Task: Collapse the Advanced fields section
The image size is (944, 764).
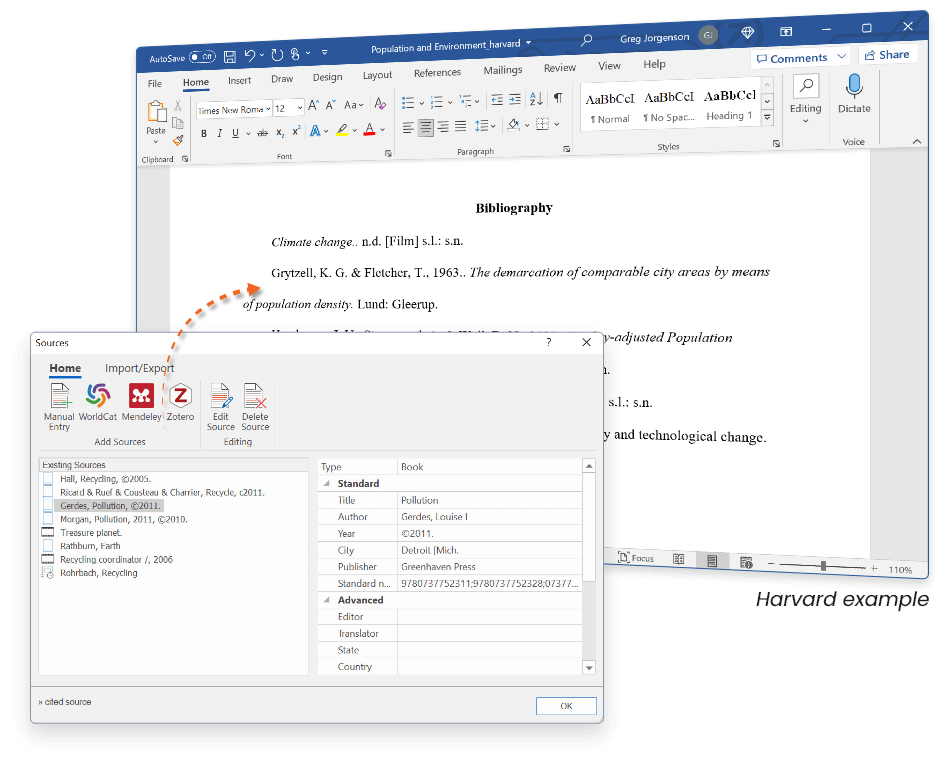Action: [327, 600]
